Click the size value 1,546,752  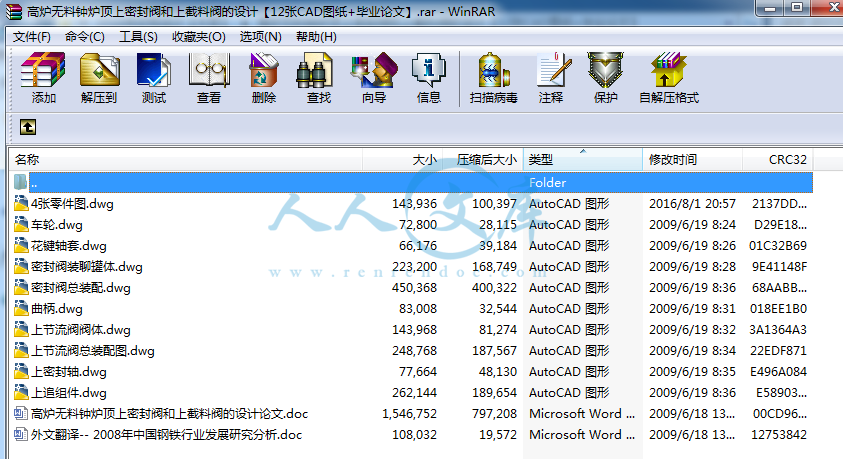tap(410, 414)
